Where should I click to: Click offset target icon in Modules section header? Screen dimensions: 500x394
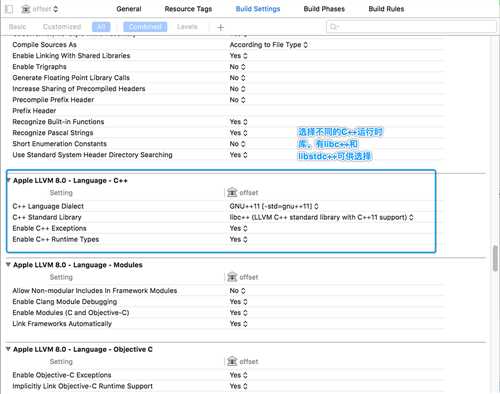coord(232,277)
